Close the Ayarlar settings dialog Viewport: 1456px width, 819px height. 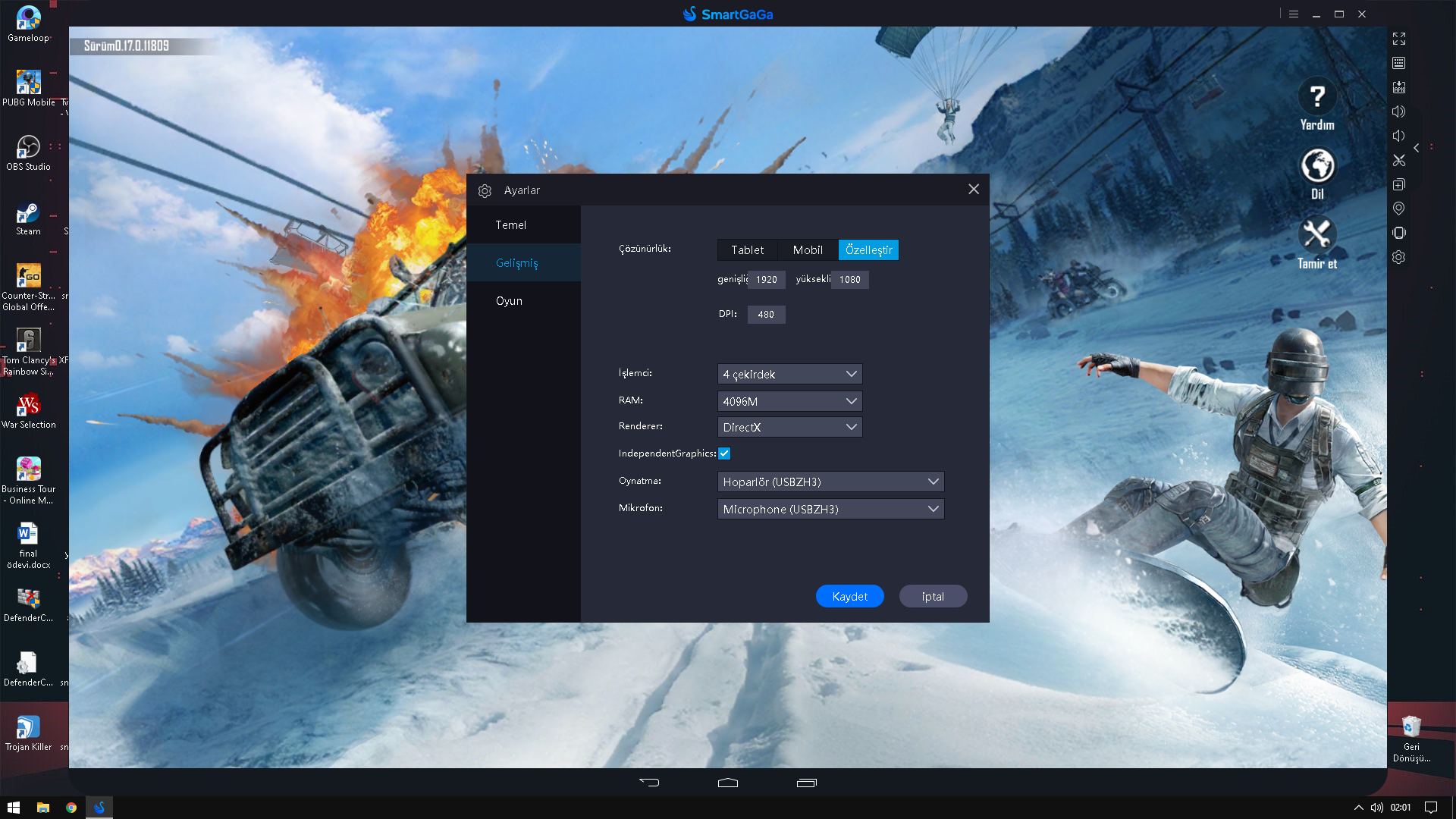point(974,189)
